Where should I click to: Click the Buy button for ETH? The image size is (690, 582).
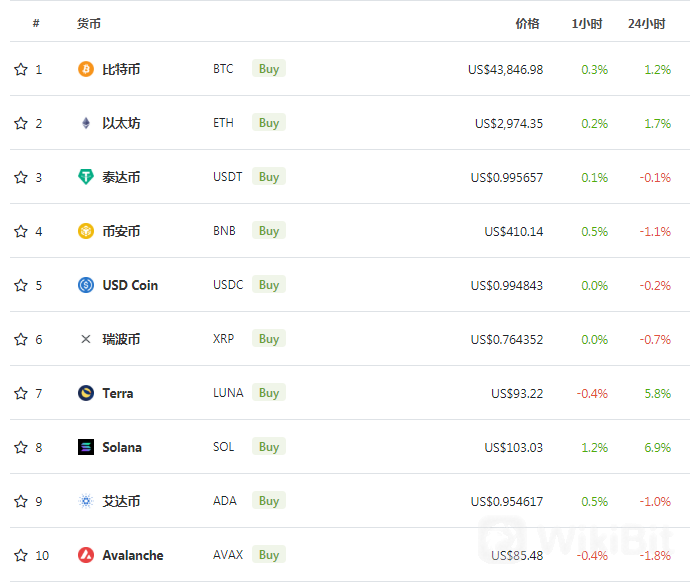pos(269,122)
